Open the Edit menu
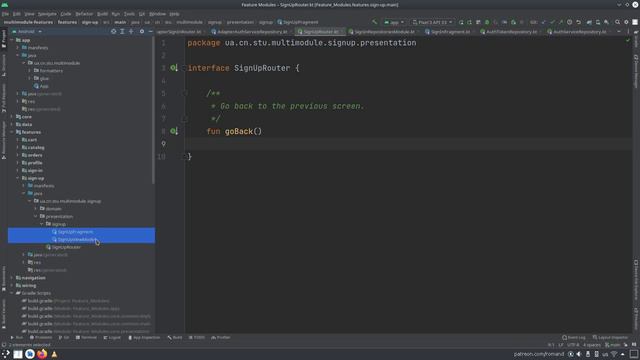 (17, 13)
